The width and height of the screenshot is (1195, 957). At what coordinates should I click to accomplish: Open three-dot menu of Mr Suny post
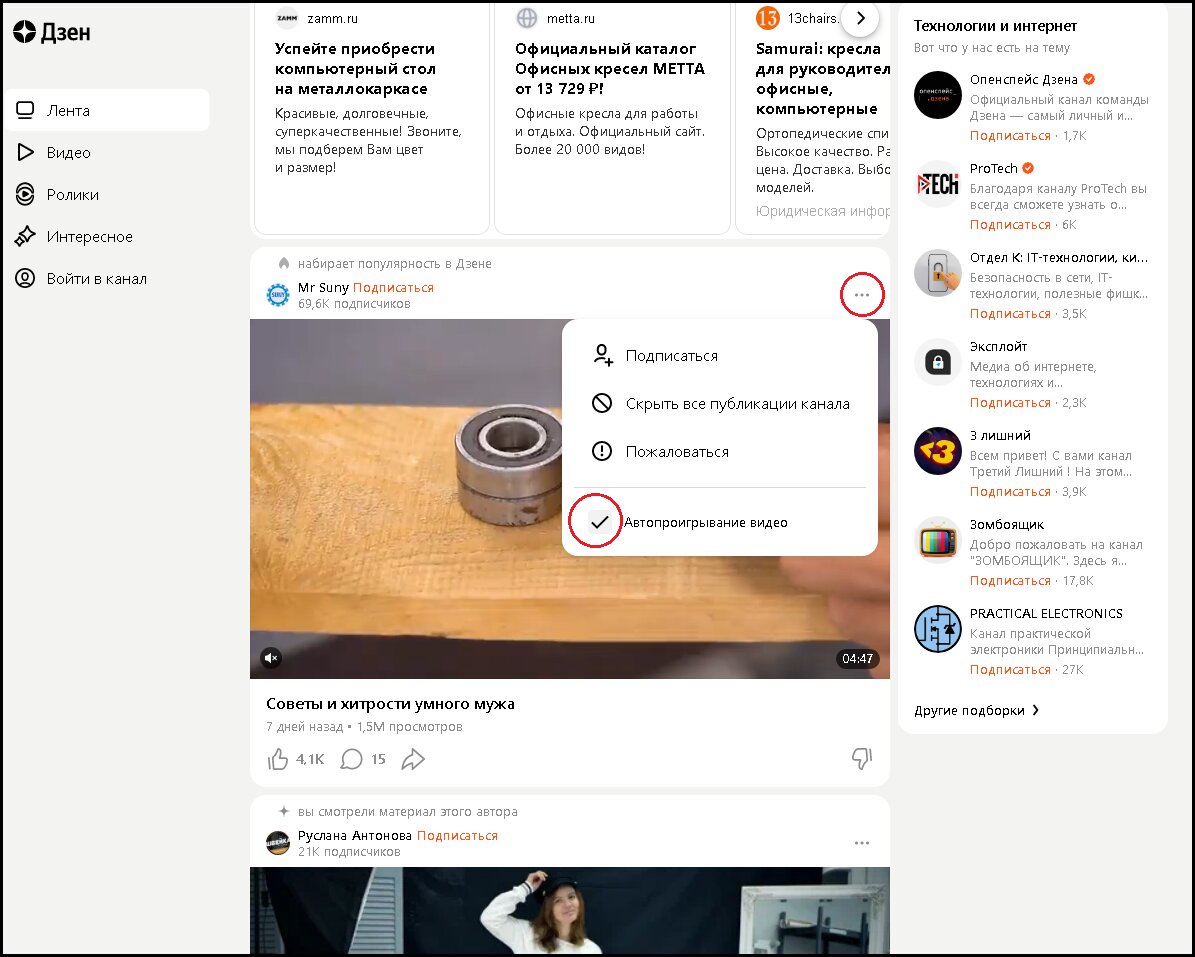pyautogui.click(x=862, y=295)
